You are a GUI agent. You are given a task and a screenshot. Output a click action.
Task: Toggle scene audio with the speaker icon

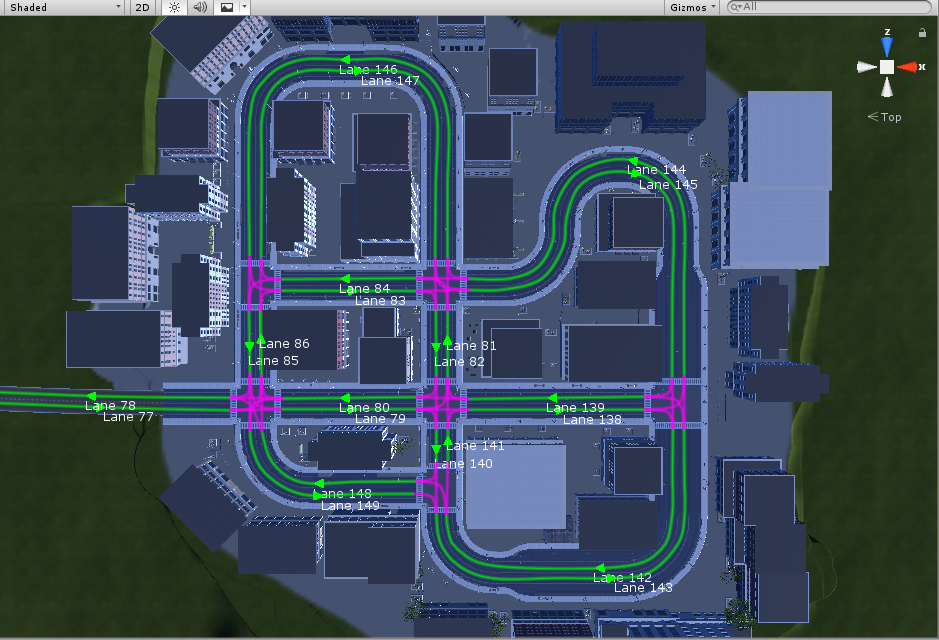tap(199, 7)
